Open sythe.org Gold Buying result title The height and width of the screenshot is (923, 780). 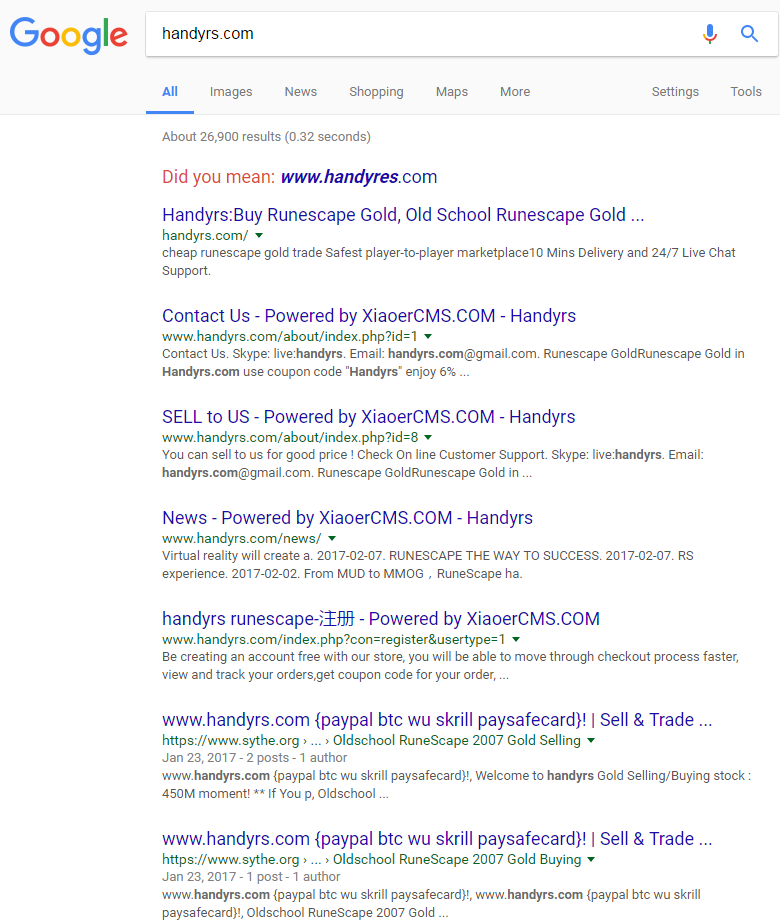tap(437, 839)
